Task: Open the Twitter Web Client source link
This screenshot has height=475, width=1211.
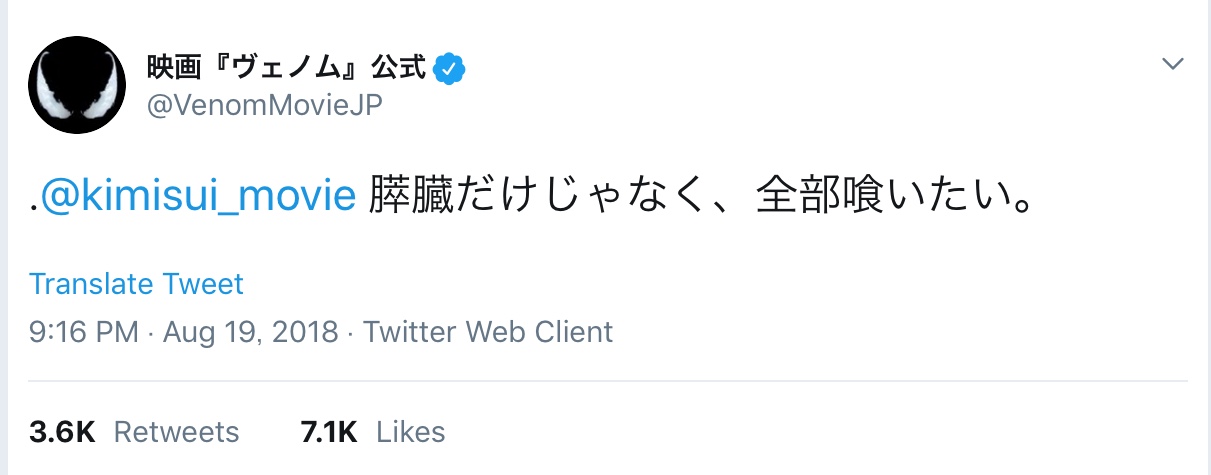Action: [x=488, y=332]
